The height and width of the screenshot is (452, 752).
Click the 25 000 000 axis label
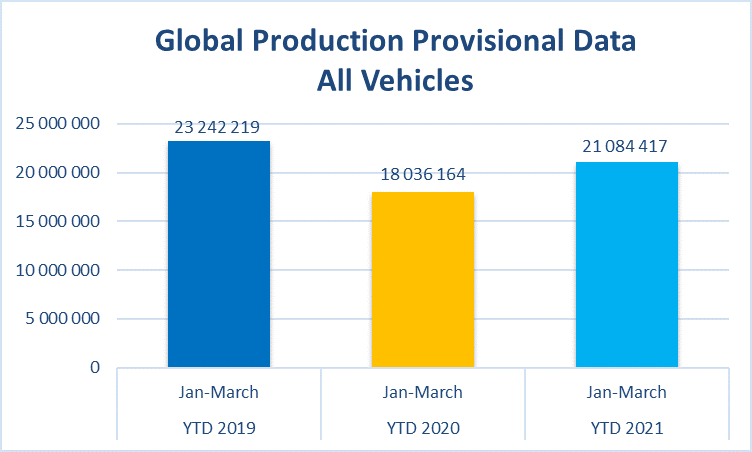coord(58,123)
